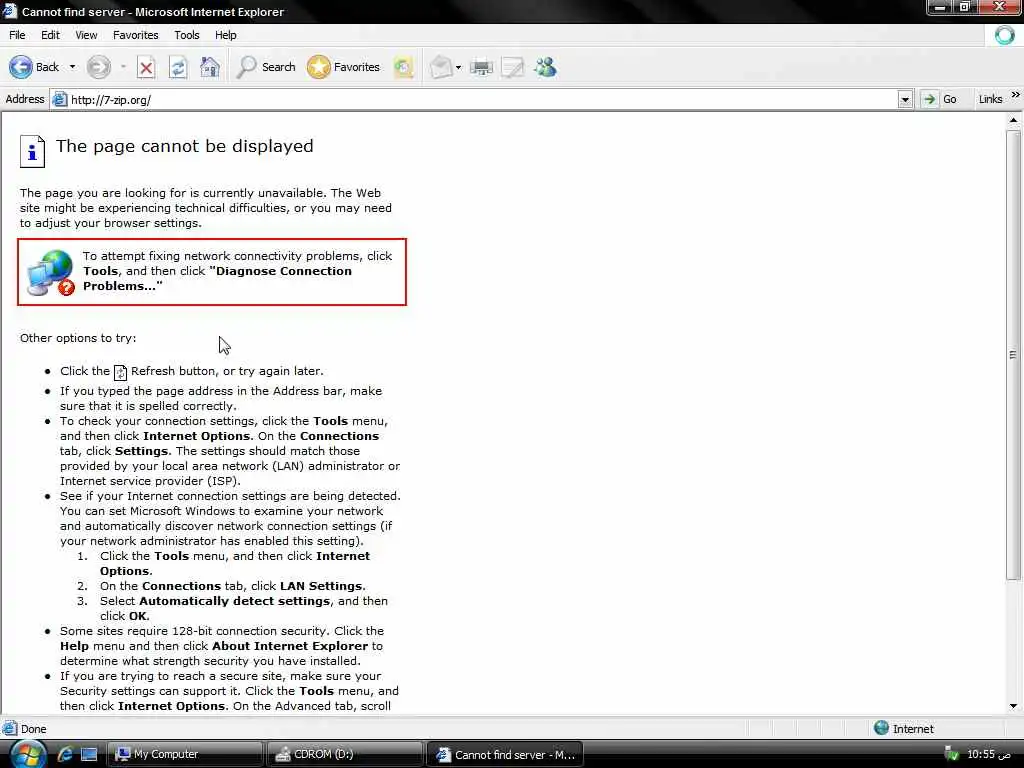Click the info page icon beside the heading
This screenshot has height=768, width=1024.
32,152
